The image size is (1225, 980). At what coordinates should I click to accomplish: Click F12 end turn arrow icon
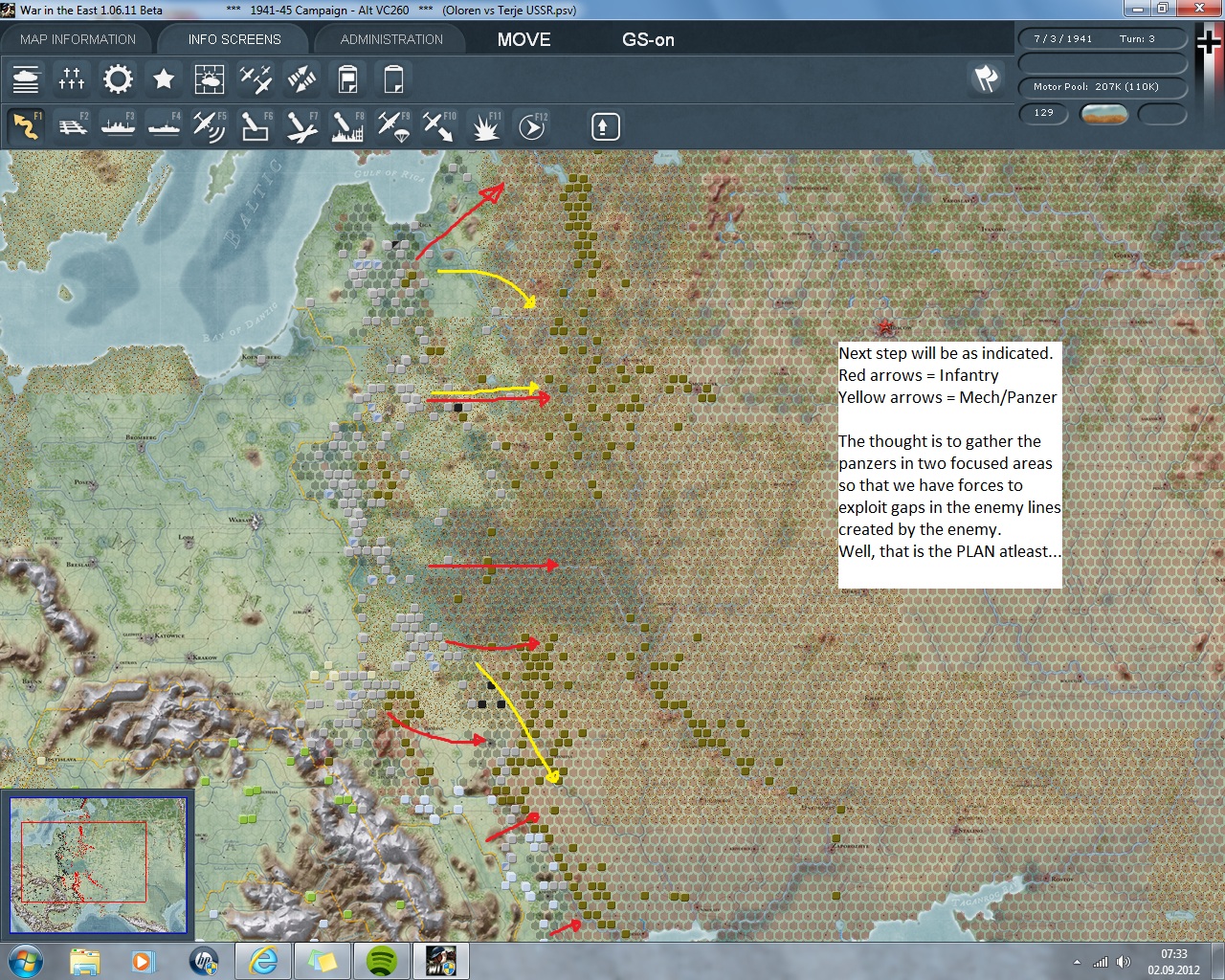pyautogui.click(x=532, y=126)
